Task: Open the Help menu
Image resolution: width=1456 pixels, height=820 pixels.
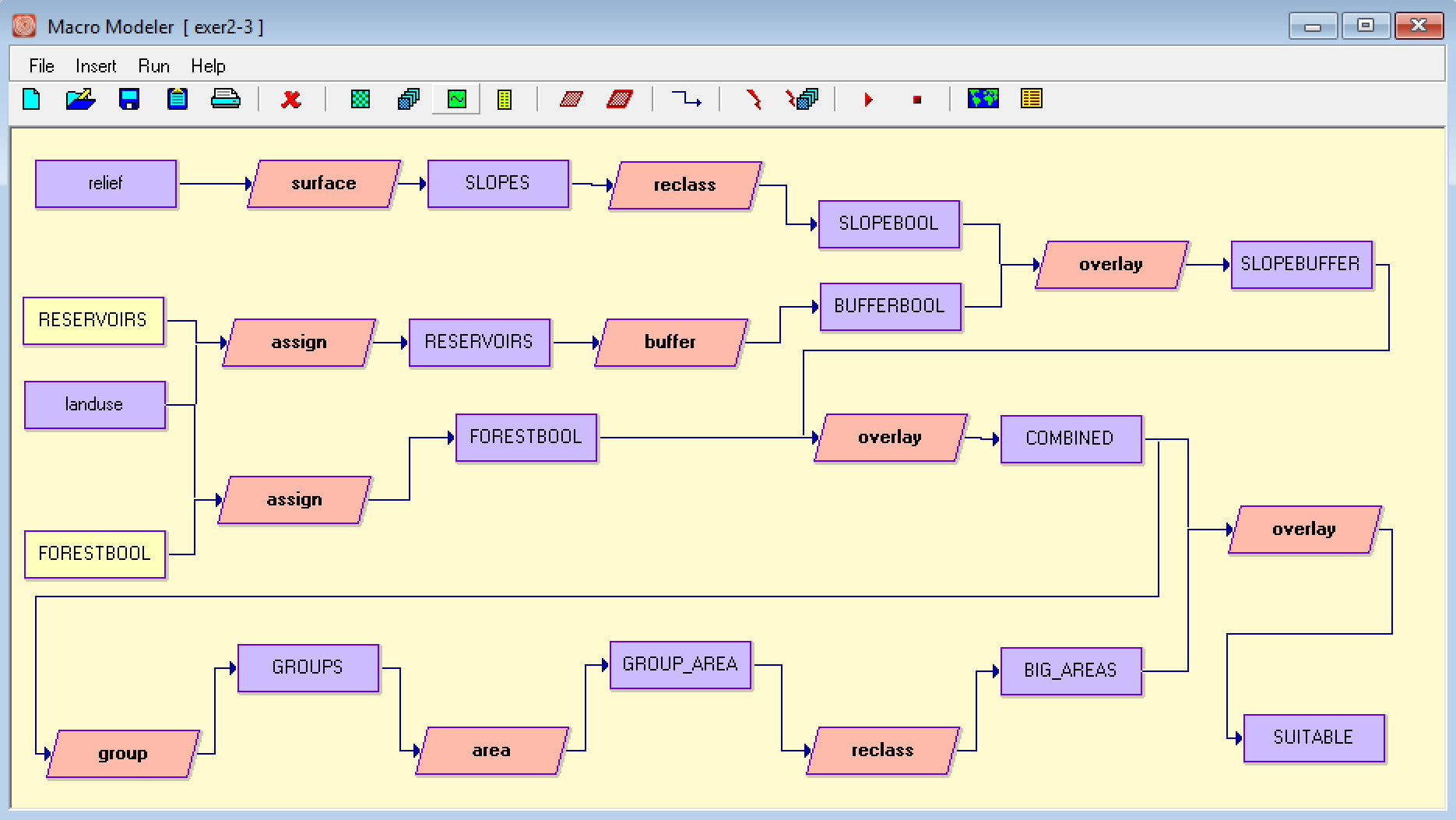Action: pos(208,66)
